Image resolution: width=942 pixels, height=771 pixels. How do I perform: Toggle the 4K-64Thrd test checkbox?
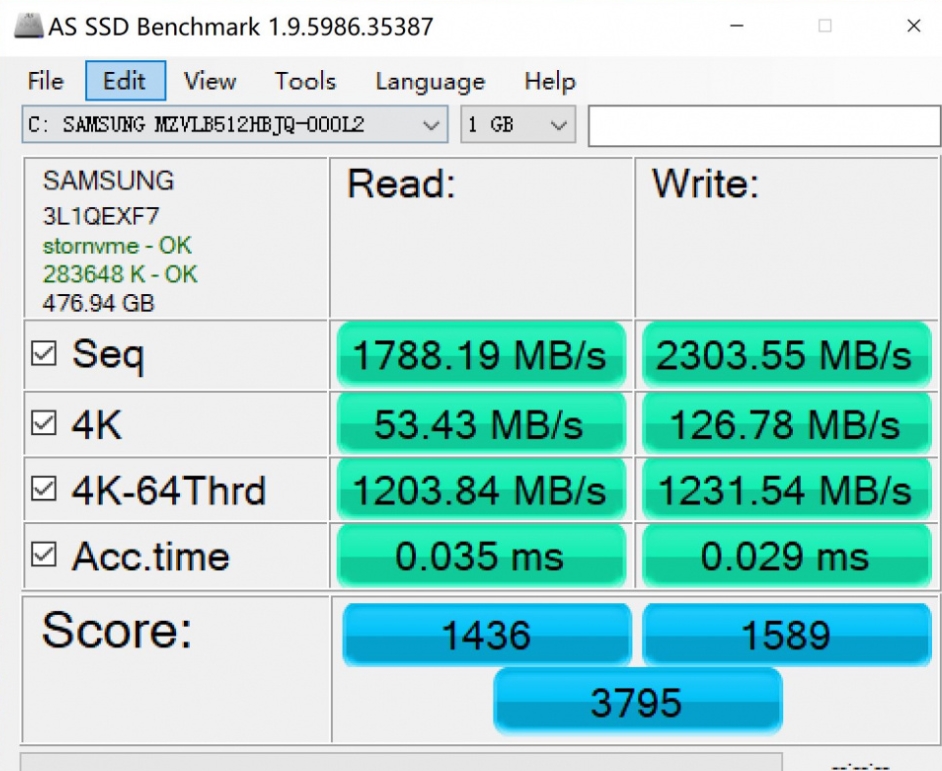pyautogui.click(x=44, y=489)
